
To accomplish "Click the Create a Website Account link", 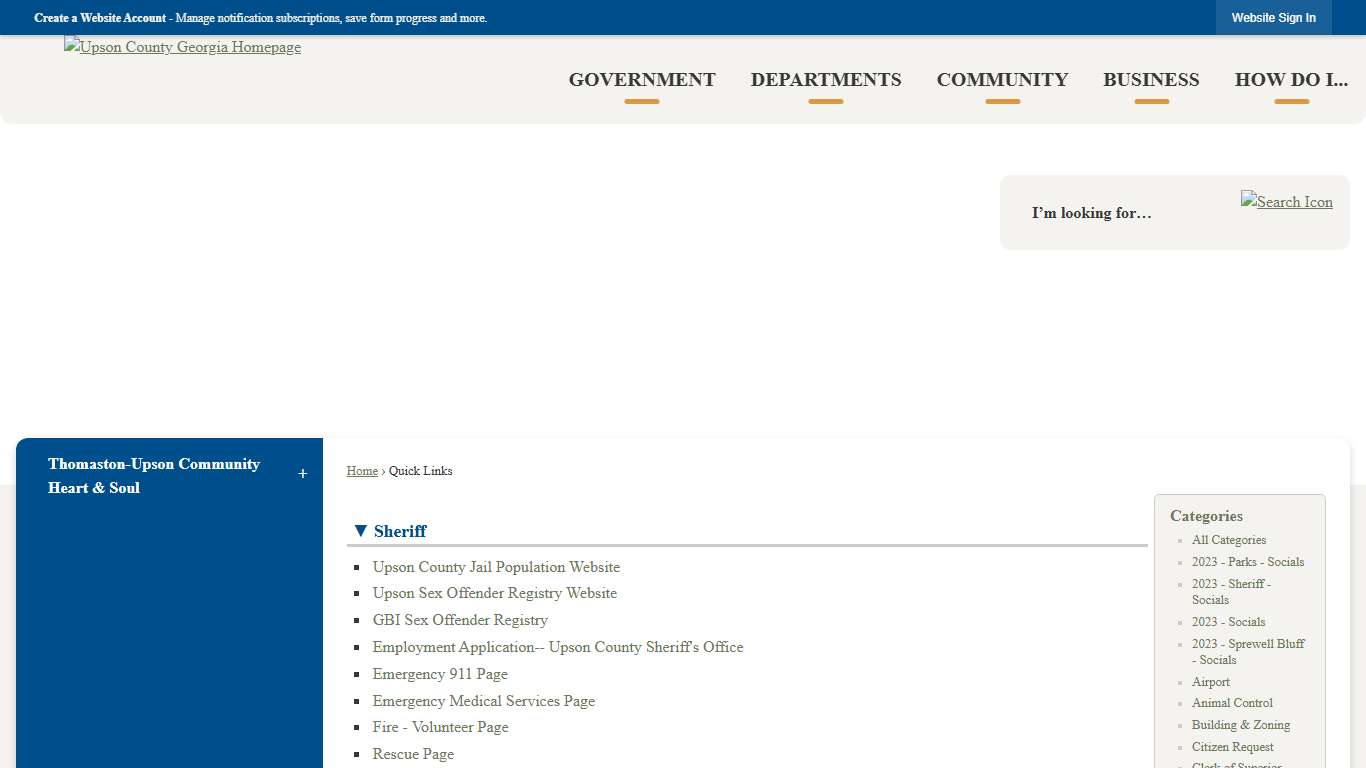I will point(100,18).
